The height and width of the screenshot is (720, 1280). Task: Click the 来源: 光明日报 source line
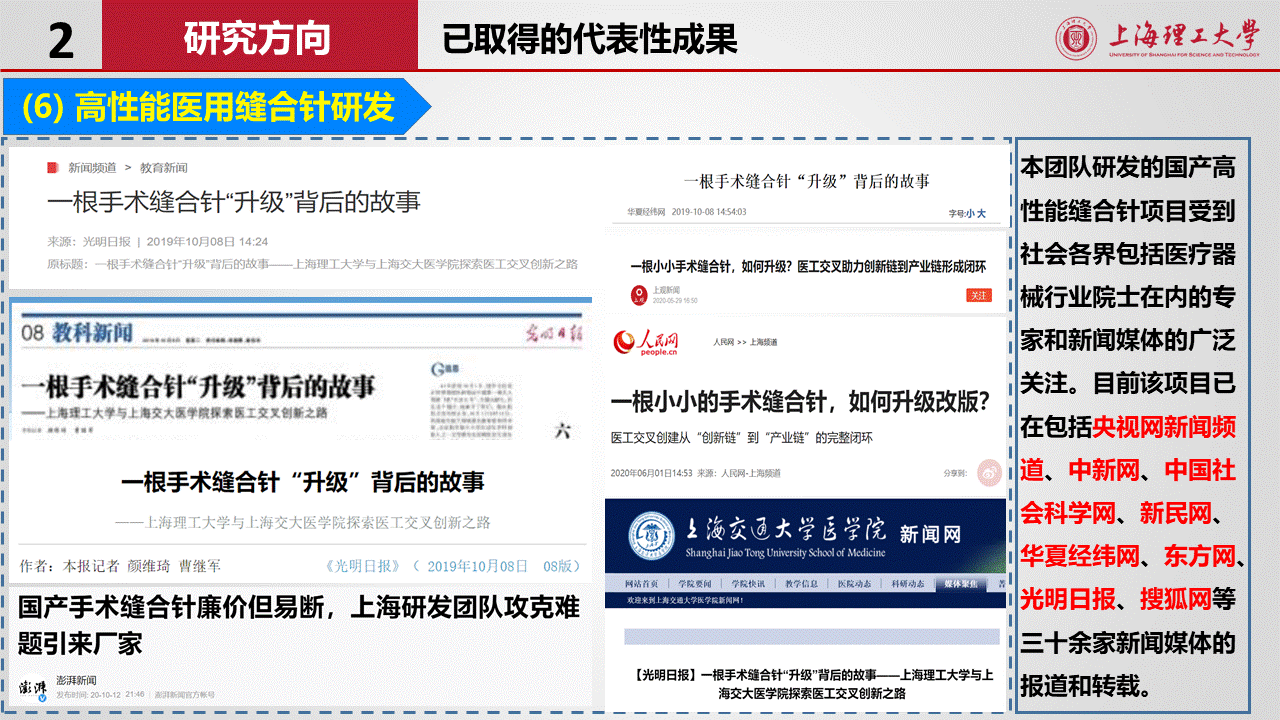(x=157, y=241)
